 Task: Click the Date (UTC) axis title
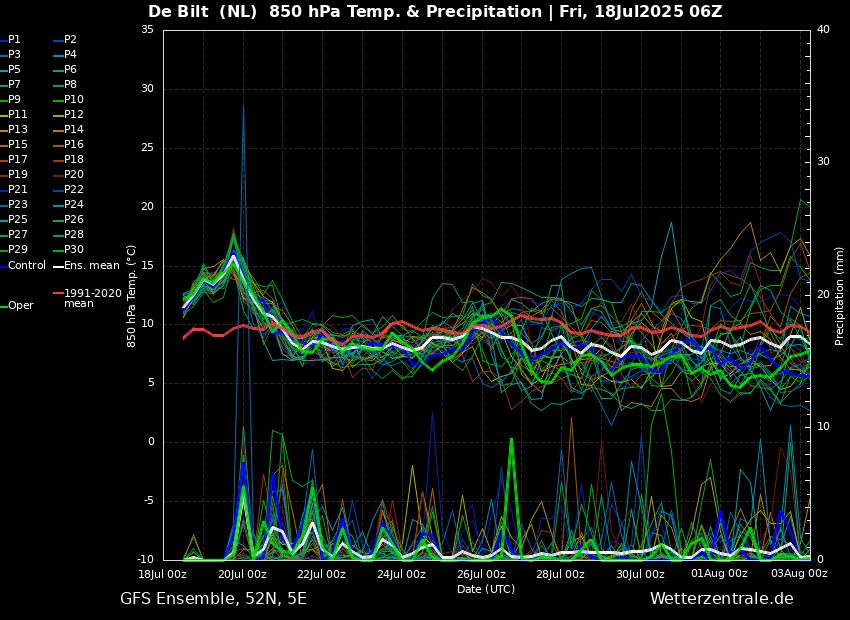tap(486, 589)
